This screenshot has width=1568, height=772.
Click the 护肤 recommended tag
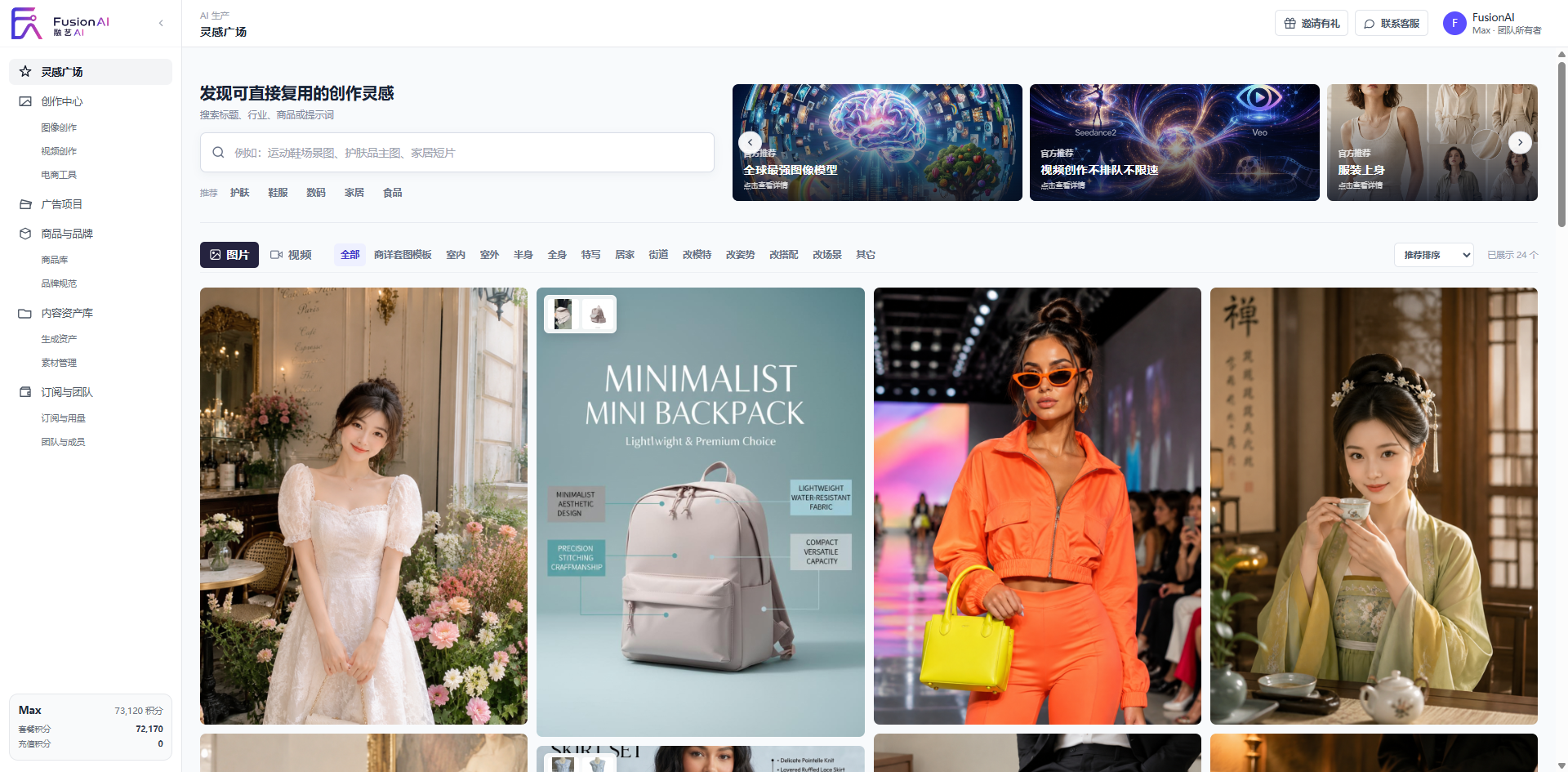point(239,193)
